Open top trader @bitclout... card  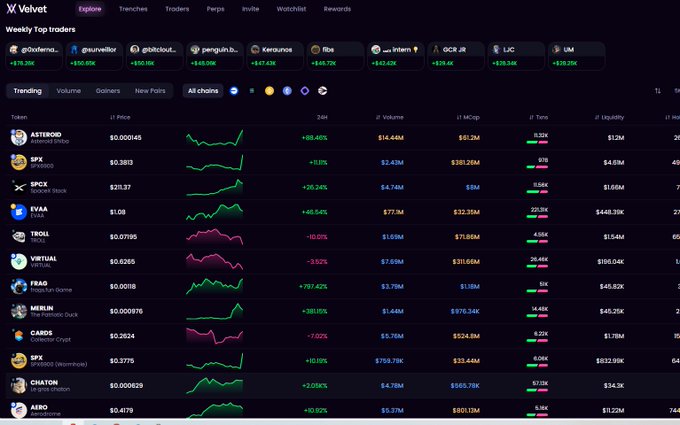pyautogui.click(x=154, y=56)
